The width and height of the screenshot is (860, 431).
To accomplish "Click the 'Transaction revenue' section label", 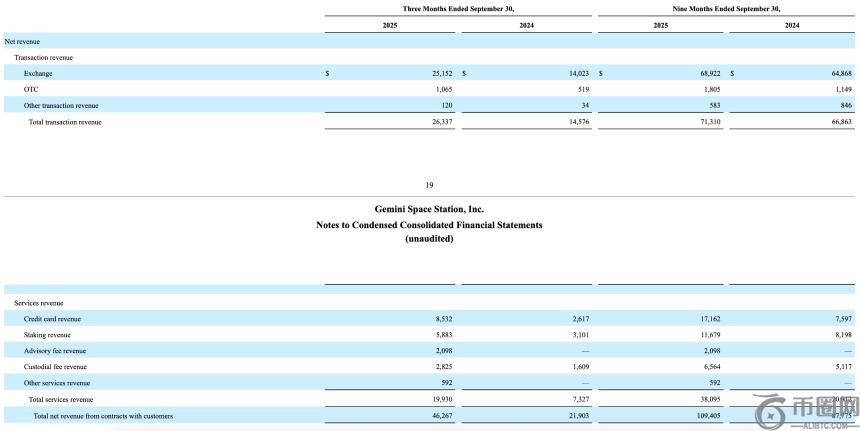I will 43,57.
